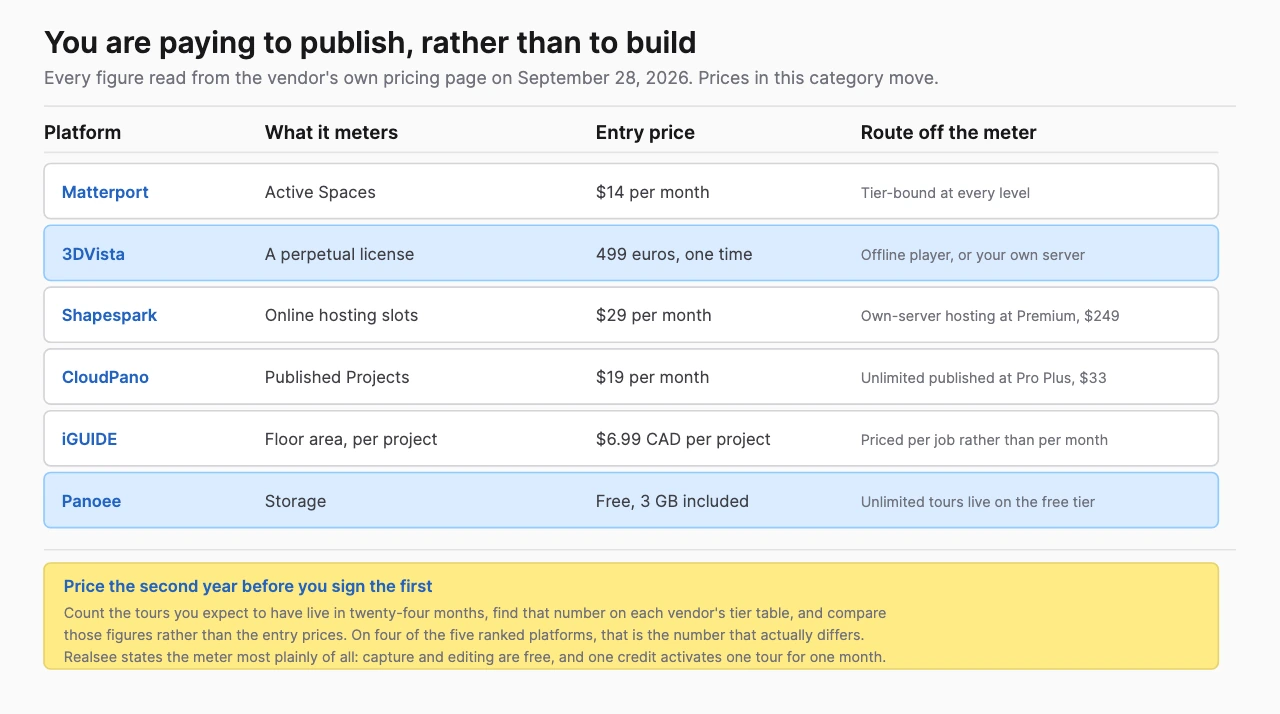Click the subtitle dated September 28, 2026
The height and width of the screenshot is (714, 1280).
pyautogui.click(x=491, y=78)
